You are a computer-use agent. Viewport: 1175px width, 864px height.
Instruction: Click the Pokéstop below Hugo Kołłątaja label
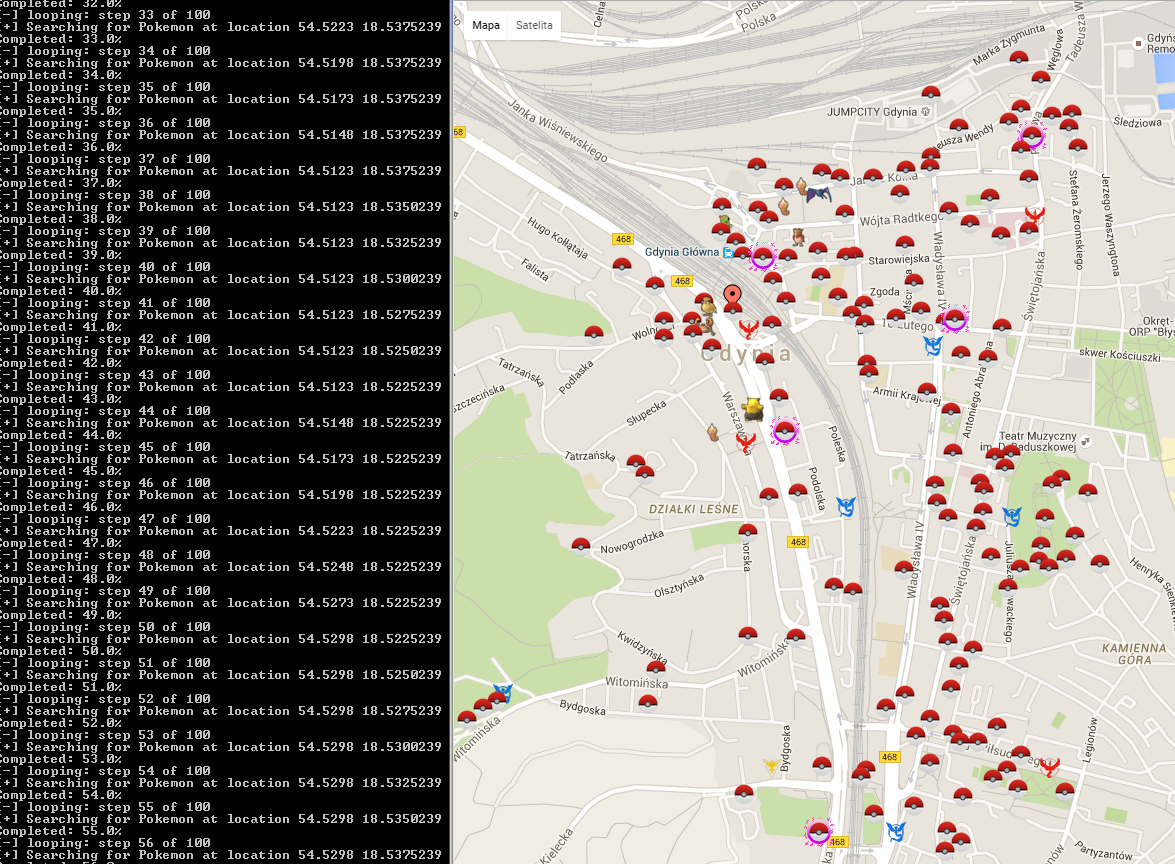(x=621, y=266)
